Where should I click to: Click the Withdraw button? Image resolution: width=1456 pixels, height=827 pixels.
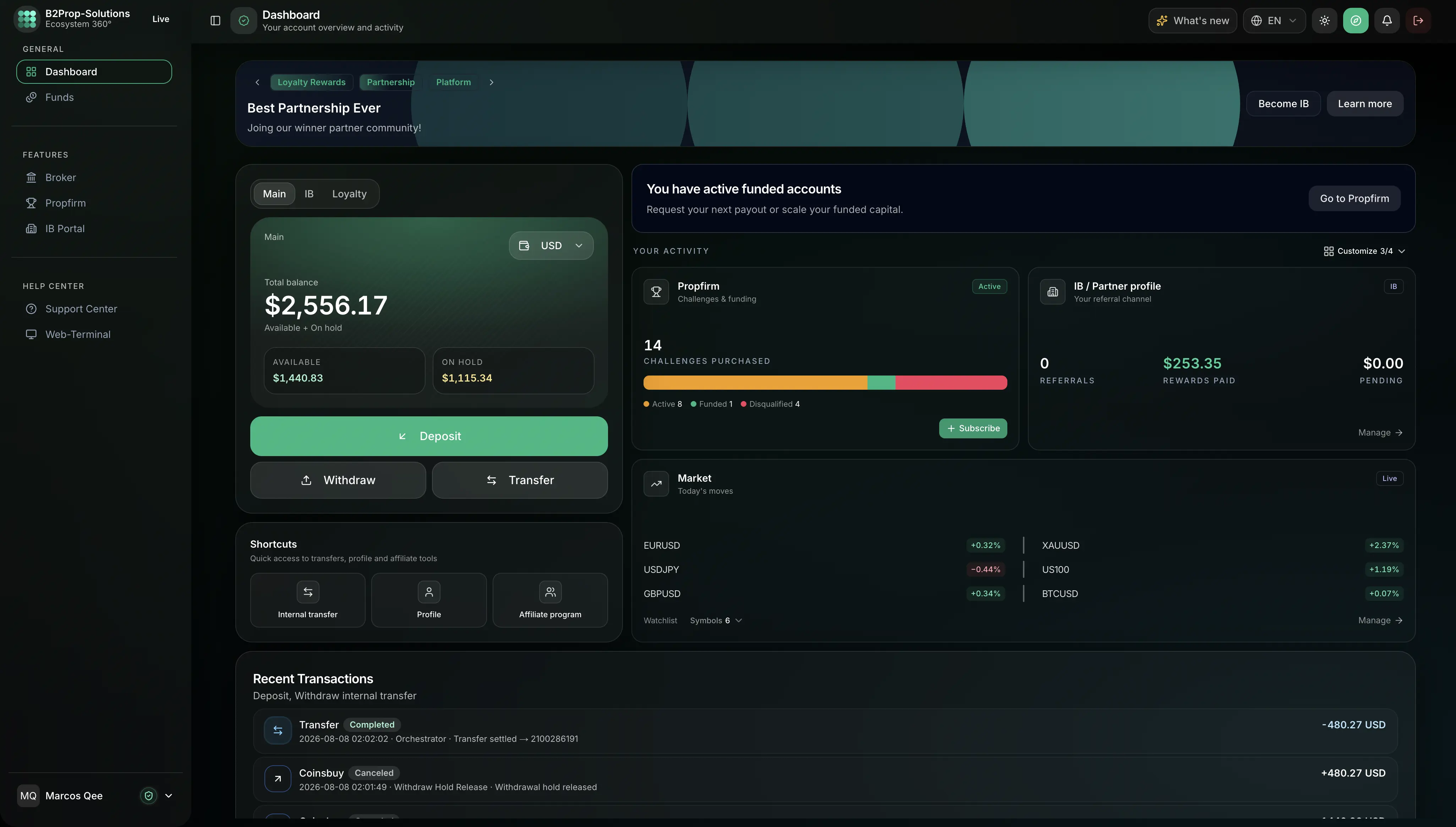click(338, 480)
